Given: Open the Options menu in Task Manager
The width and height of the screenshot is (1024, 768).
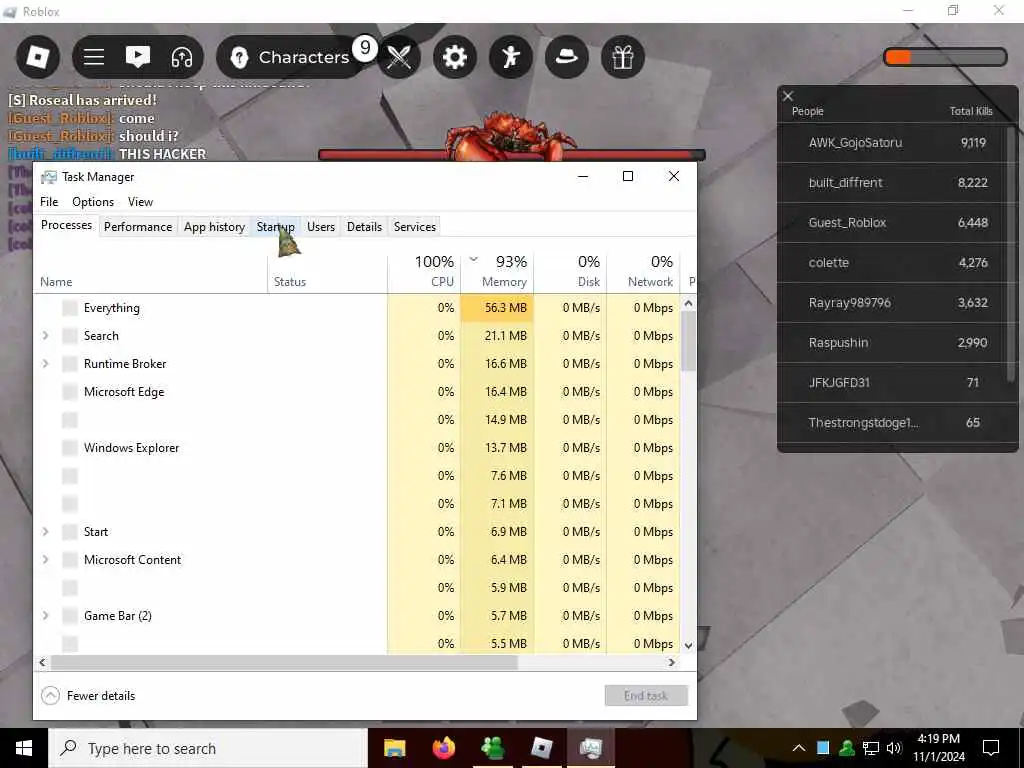Looking at the screenshot, I should click(x=93, y=202).
